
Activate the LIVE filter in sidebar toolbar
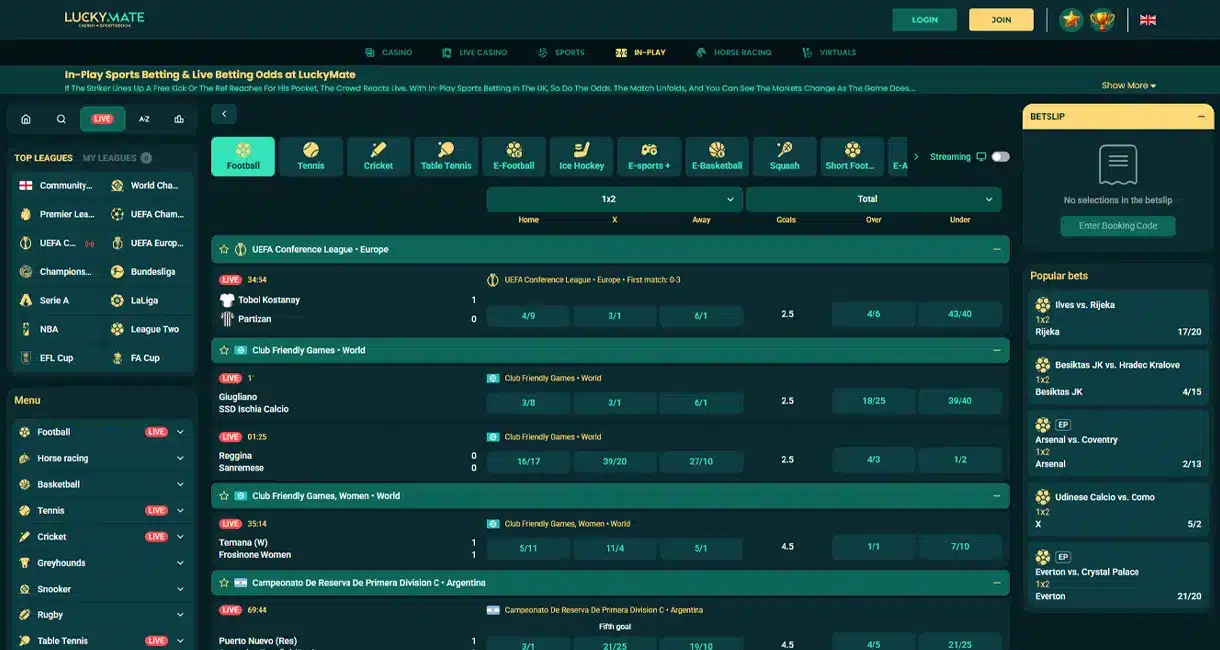click(103, 119)
